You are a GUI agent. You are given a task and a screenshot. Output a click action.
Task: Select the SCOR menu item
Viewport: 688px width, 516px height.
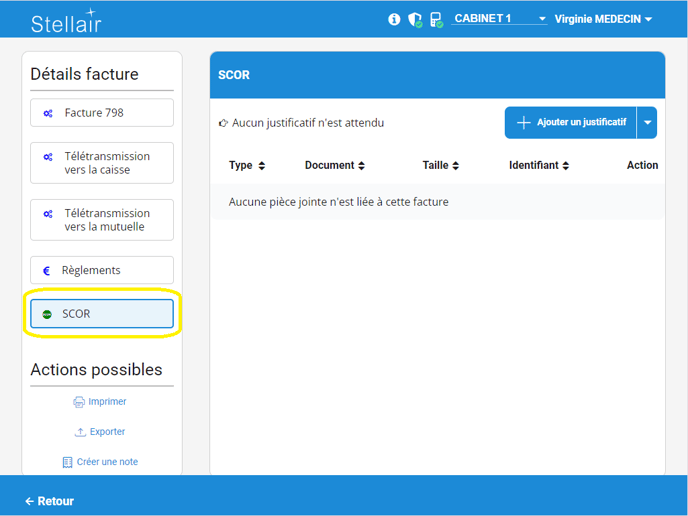pyautogui.click(x=102, y=314)
